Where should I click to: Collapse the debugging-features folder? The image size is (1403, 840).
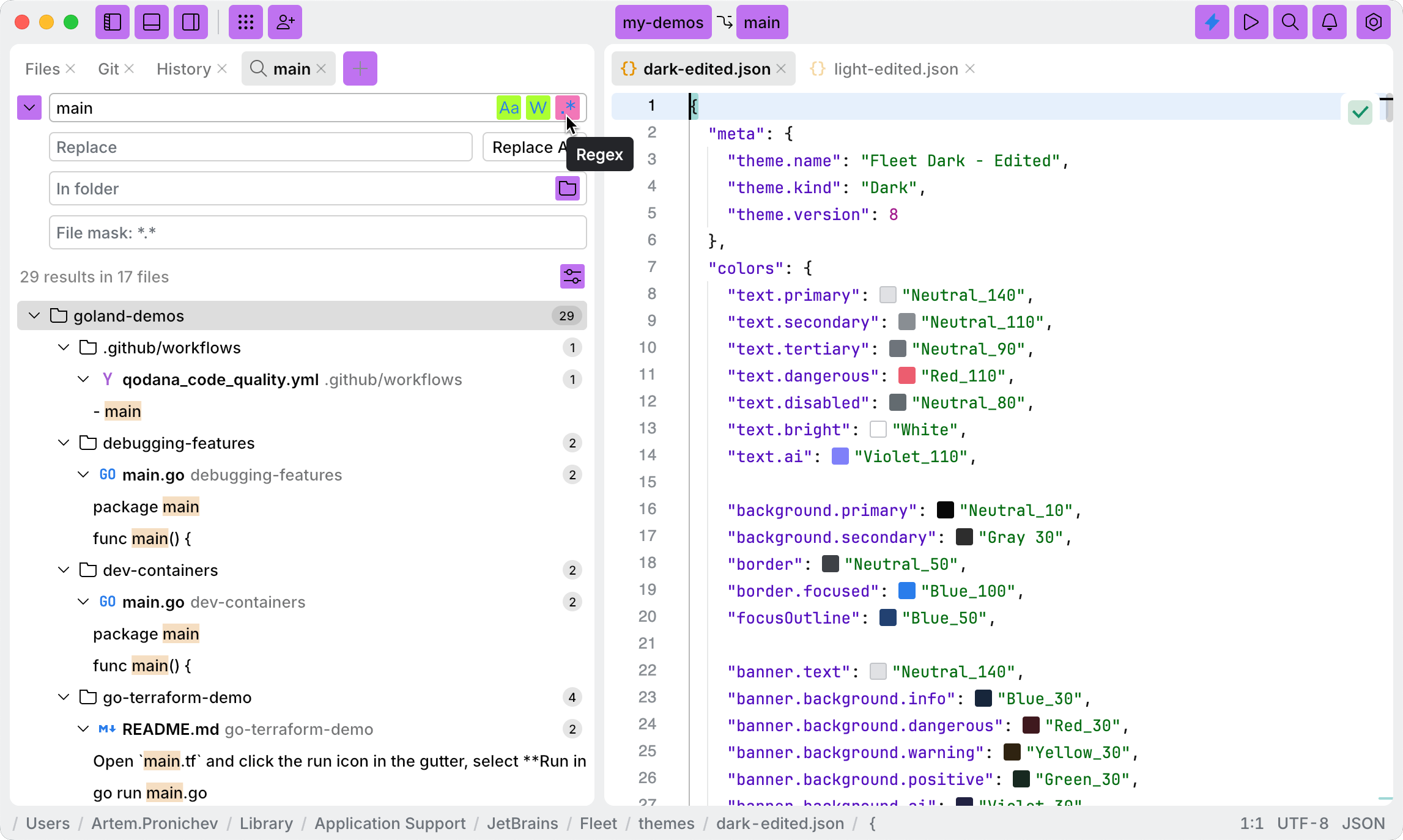coord(63,443)
